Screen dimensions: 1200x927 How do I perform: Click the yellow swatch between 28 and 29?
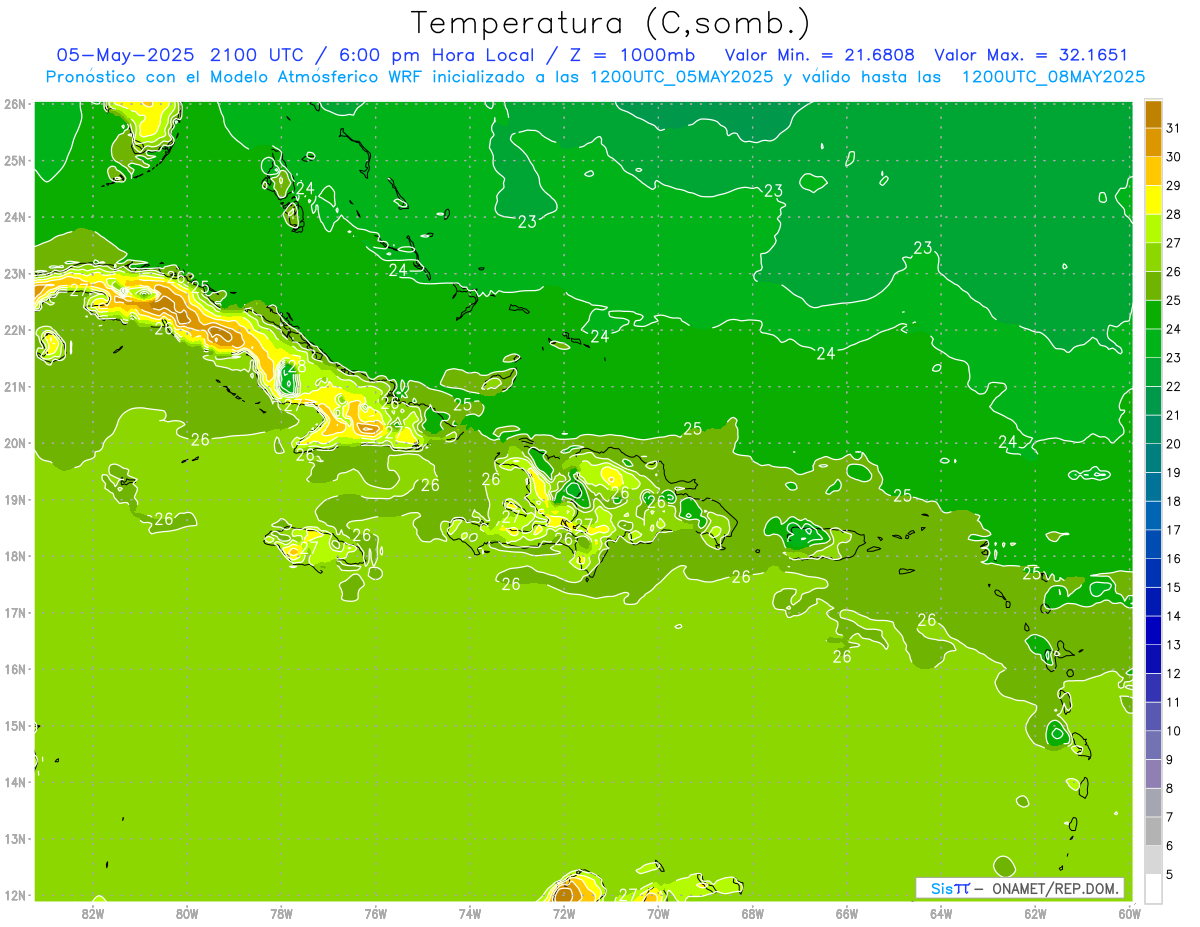tap(1153, 201)
